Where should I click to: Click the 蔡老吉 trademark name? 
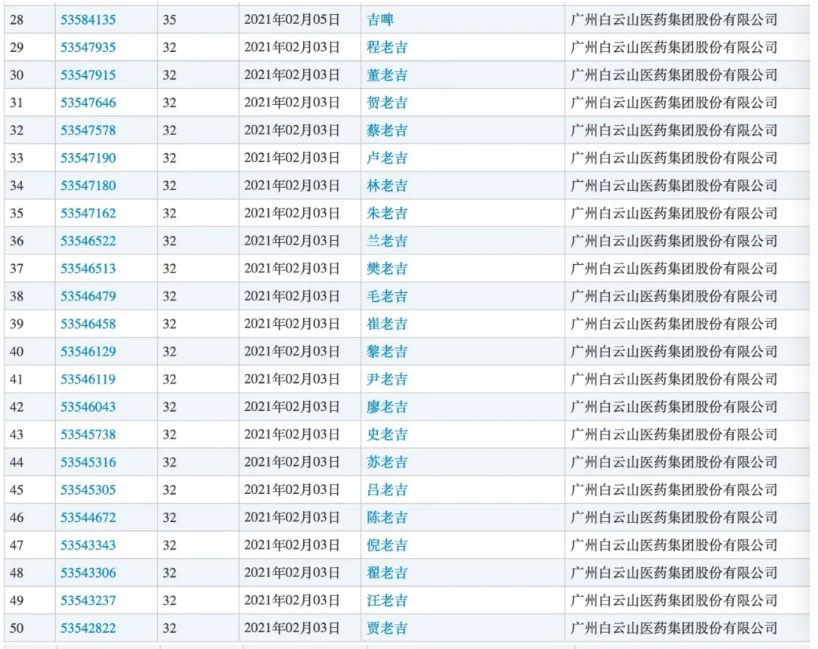point(387,130)
